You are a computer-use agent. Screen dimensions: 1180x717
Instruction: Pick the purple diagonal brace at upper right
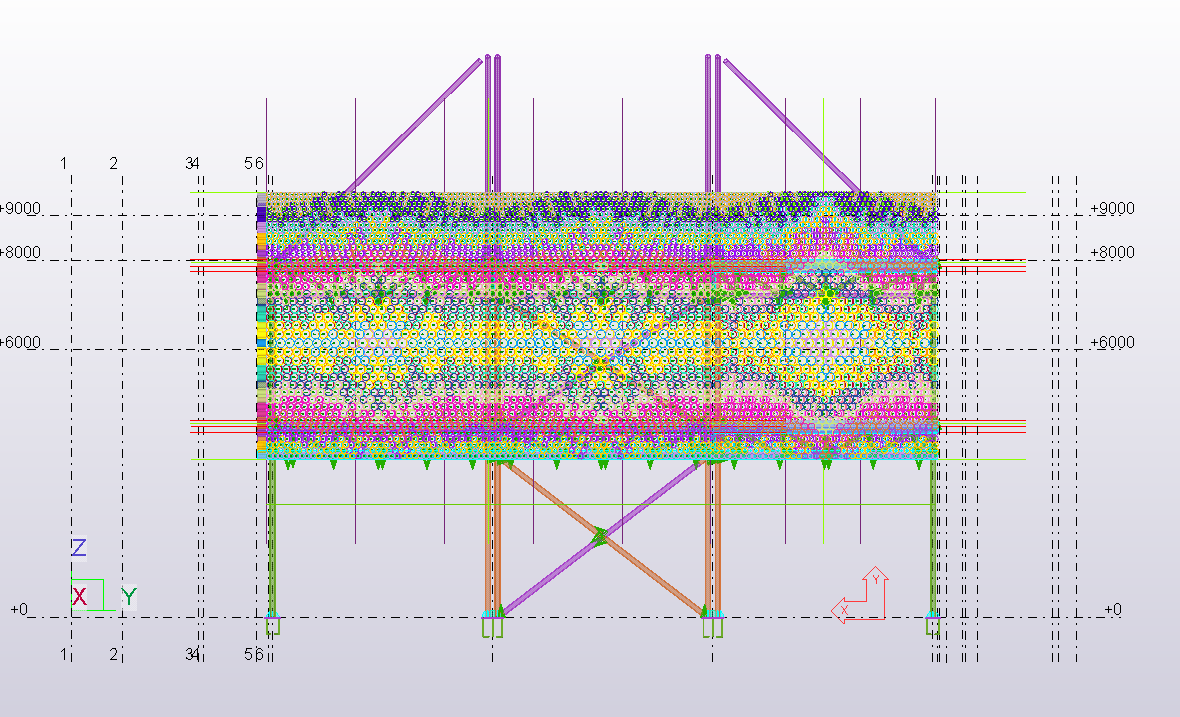(790, 125)
